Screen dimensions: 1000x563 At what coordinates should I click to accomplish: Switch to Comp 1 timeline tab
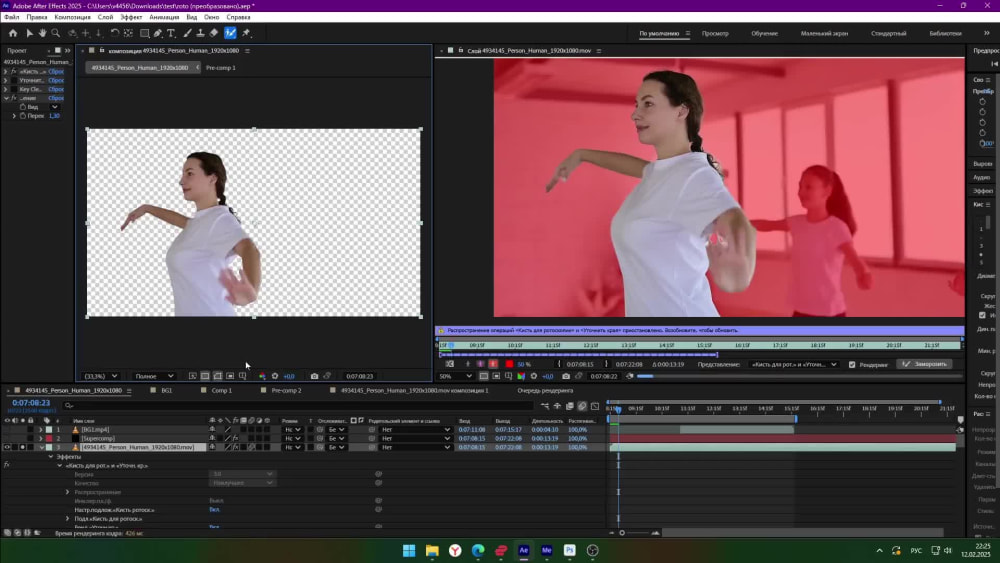click(222, 390)
